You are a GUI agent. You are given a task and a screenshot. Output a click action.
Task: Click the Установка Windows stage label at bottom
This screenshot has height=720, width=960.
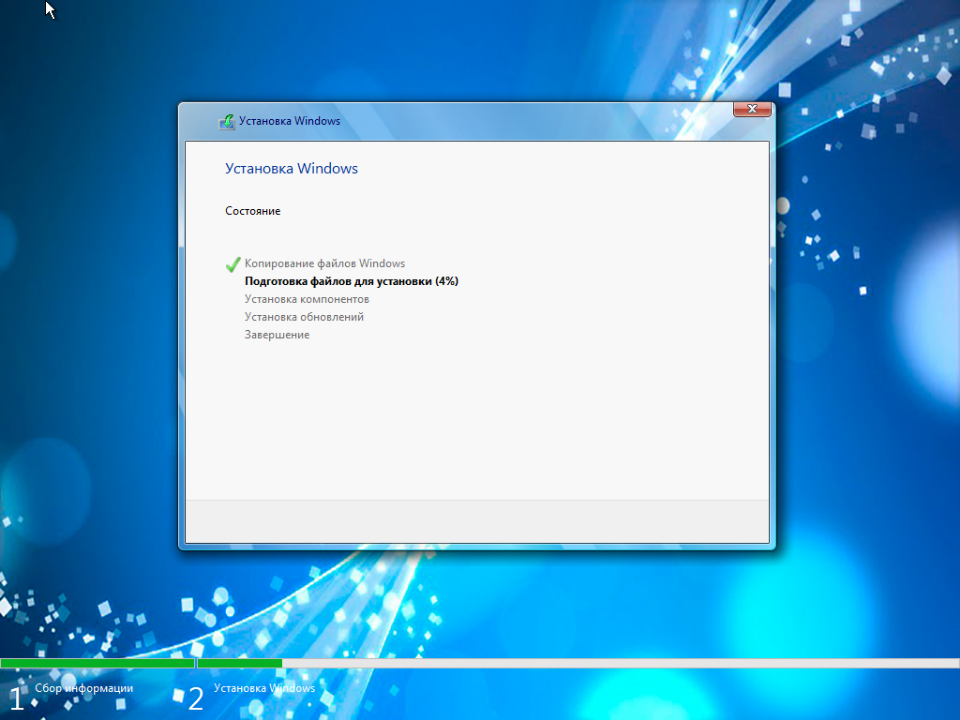coord(264,688)
